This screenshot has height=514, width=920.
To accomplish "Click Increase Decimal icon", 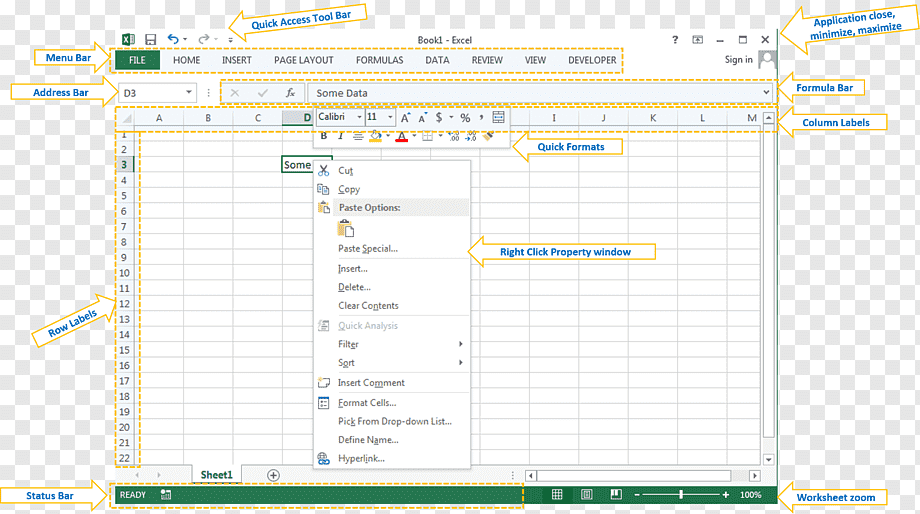I will (453, 136).
